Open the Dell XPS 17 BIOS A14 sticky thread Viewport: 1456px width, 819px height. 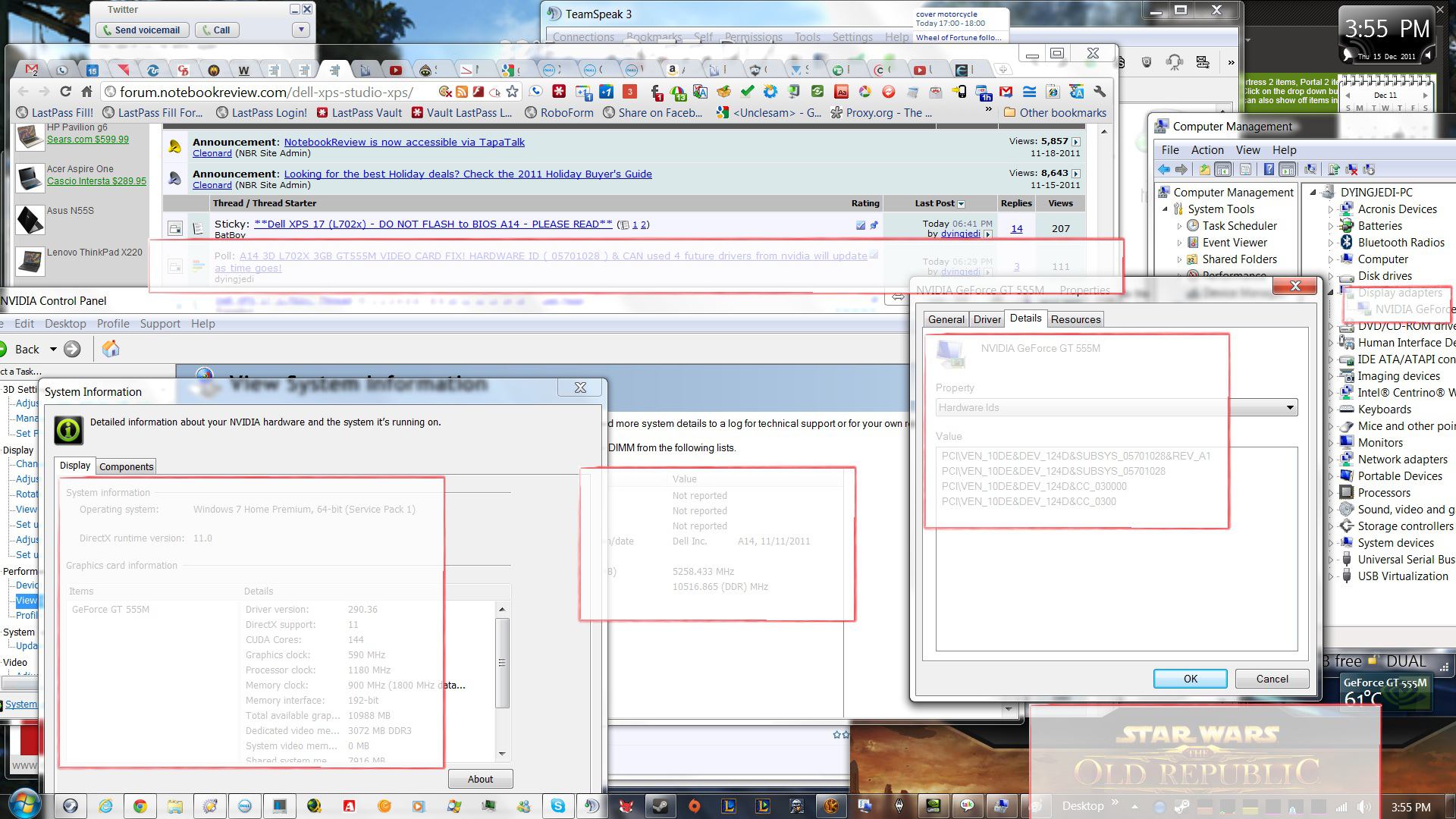[x=433, y=224]
